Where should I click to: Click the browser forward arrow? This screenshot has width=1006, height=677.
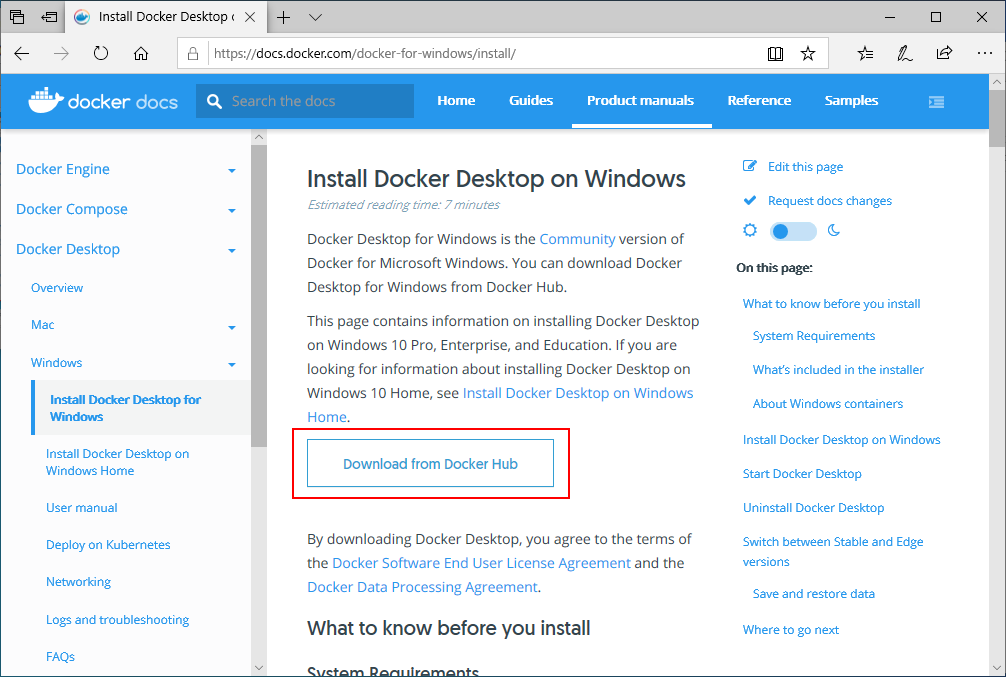[x=61, y=53]
